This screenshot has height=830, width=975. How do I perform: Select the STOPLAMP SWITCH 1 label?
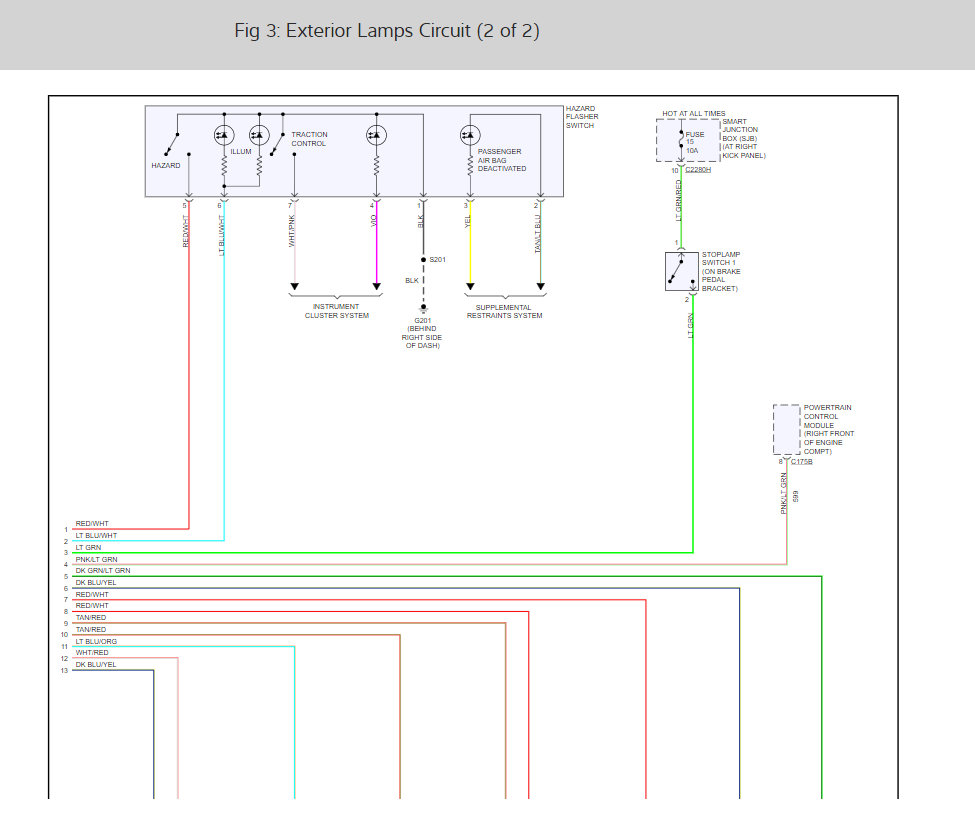(721, 272)
